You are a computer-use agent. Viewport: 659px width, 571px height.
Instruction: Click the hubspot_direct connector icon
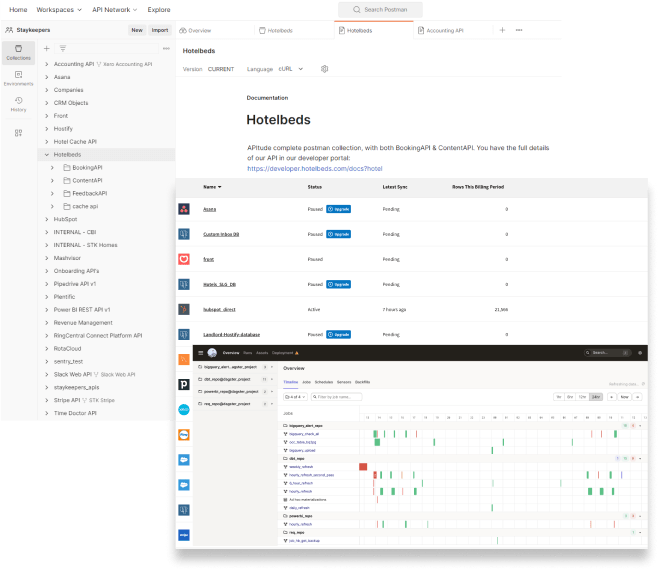[184, 310]
